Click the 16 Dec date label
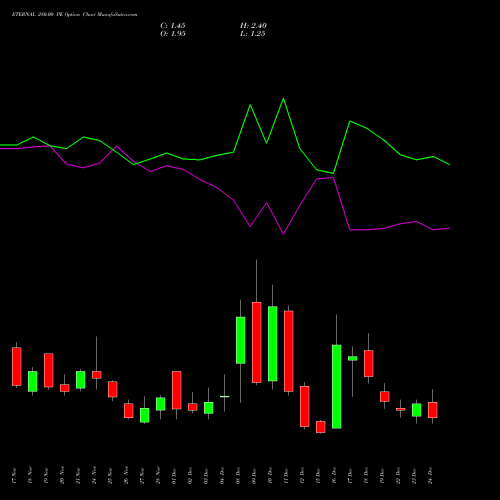This screenshot has width=500, height=500. 334,475
